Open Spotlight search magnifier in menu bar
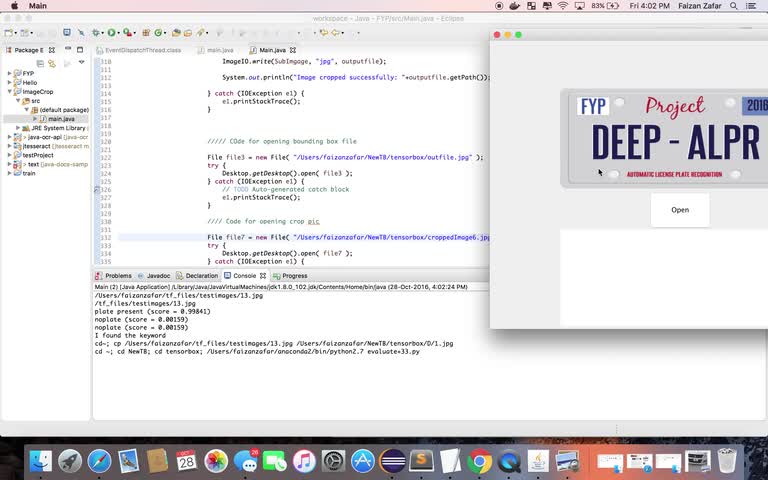Screen dimensions: 768x480 tap(733, 6)
